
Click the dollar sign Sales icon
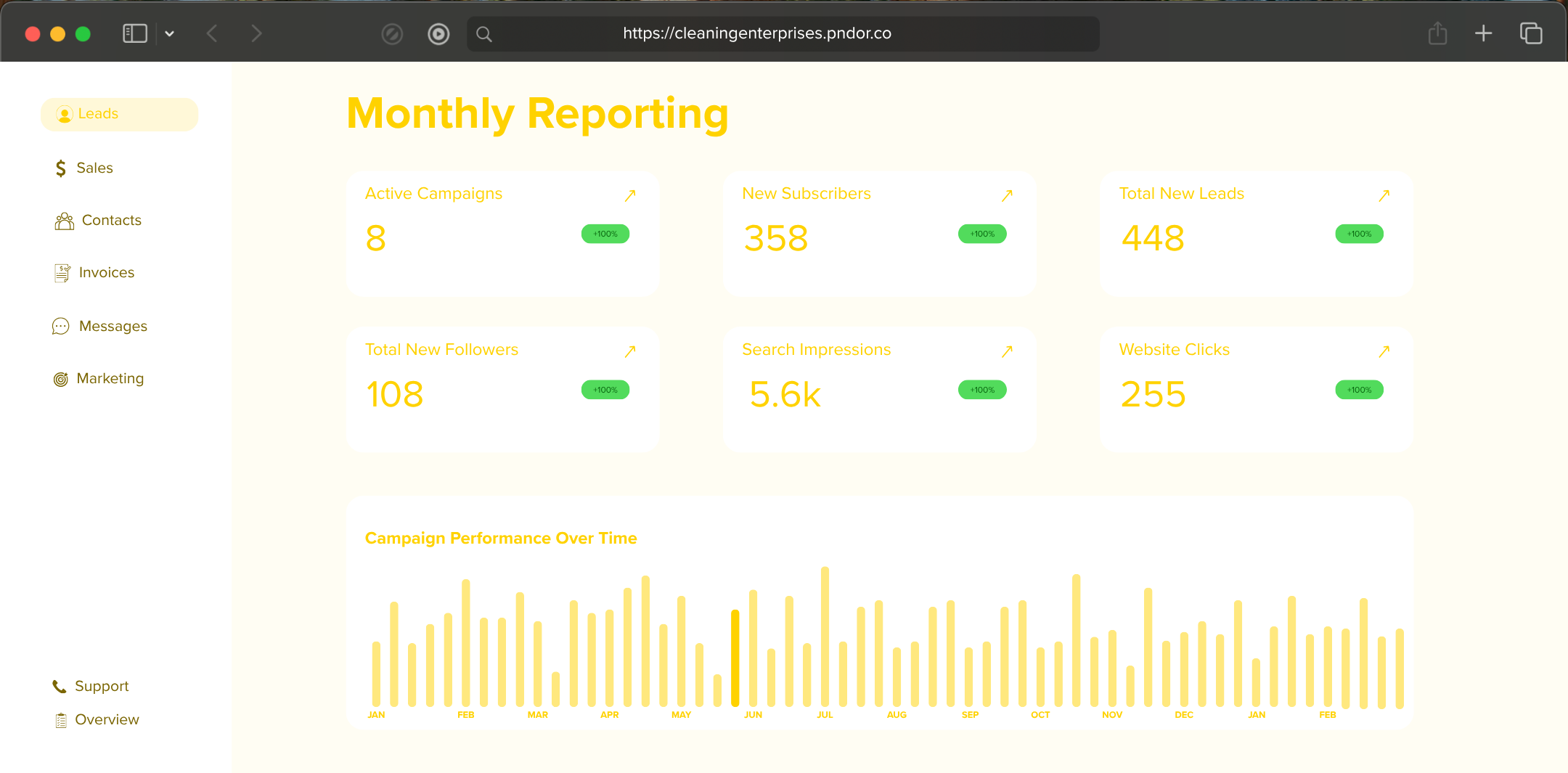click(x=61, y=168)
